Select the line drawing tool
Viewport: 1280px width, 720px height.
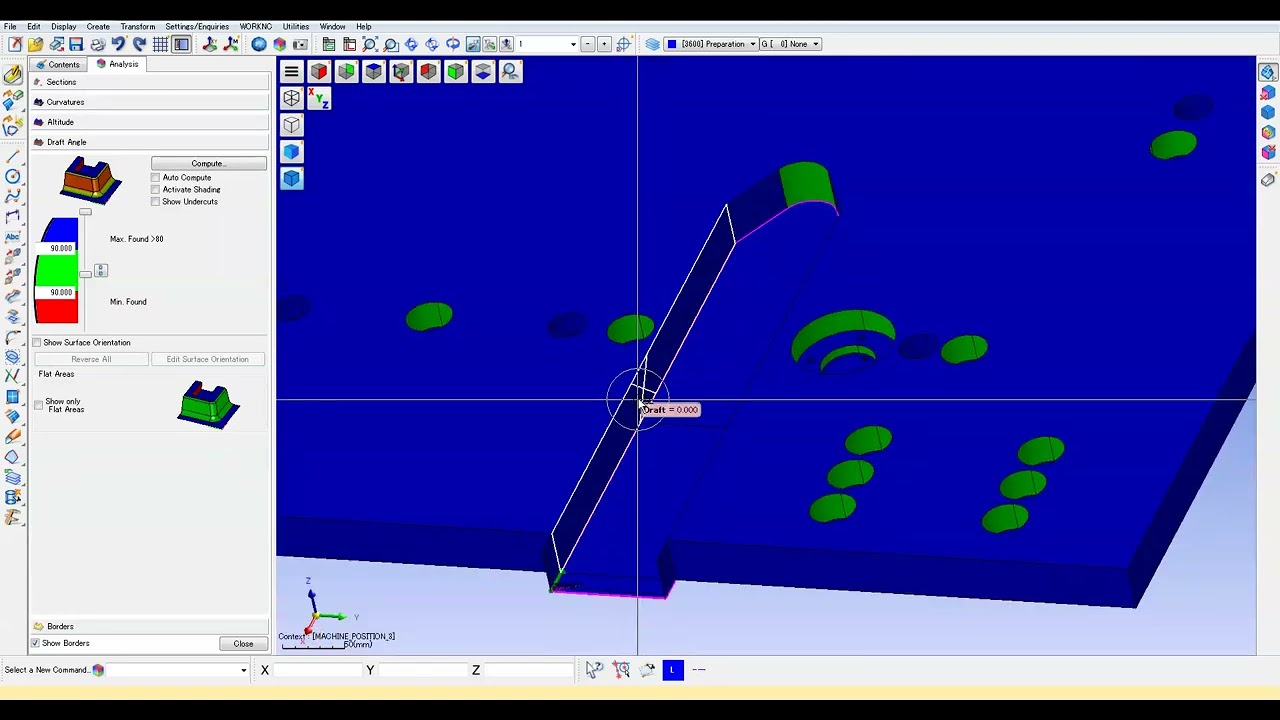tap(13, 156)
